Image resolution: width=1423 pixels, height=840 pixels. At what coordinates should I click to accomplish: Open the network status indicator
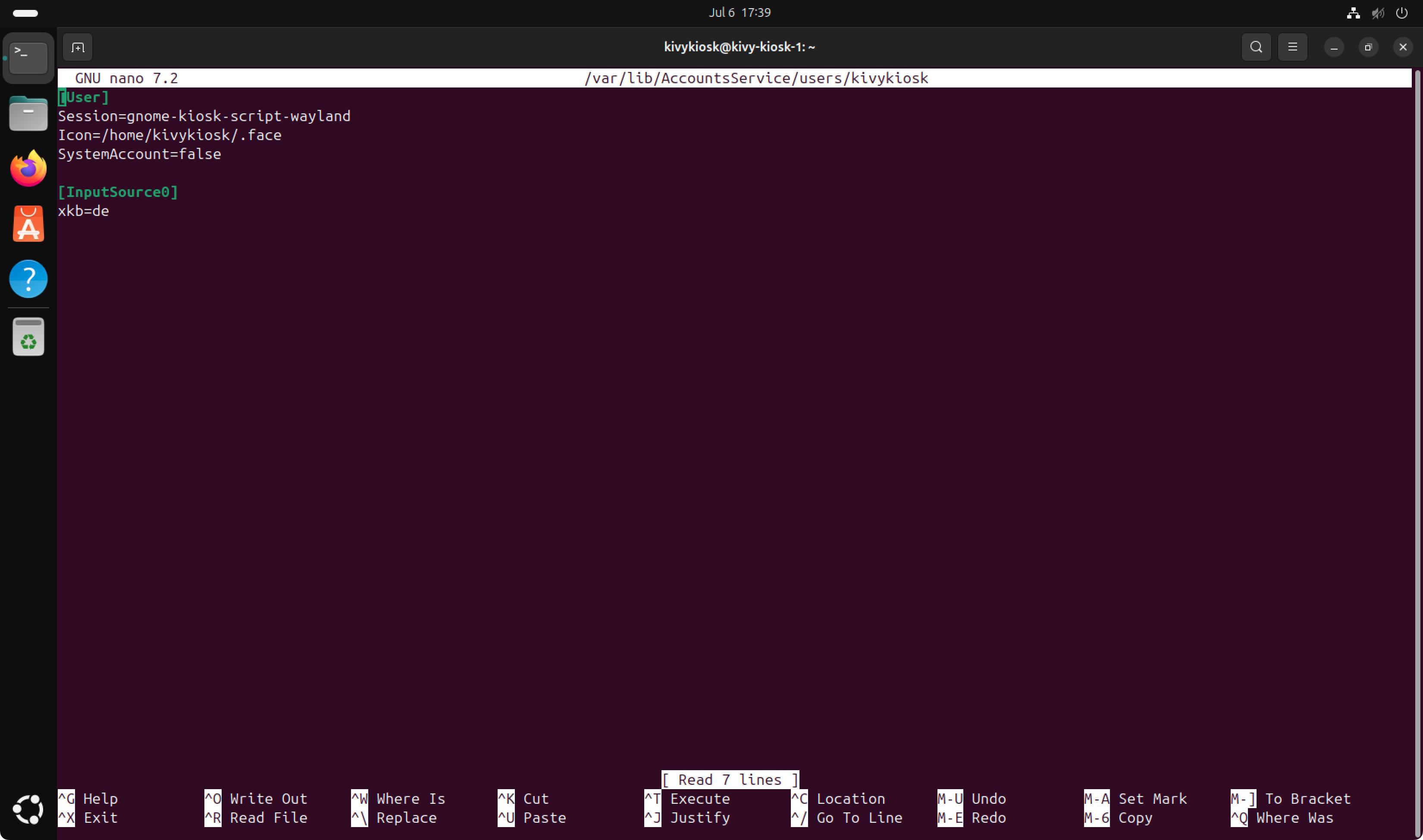(x=1353, y=13)
